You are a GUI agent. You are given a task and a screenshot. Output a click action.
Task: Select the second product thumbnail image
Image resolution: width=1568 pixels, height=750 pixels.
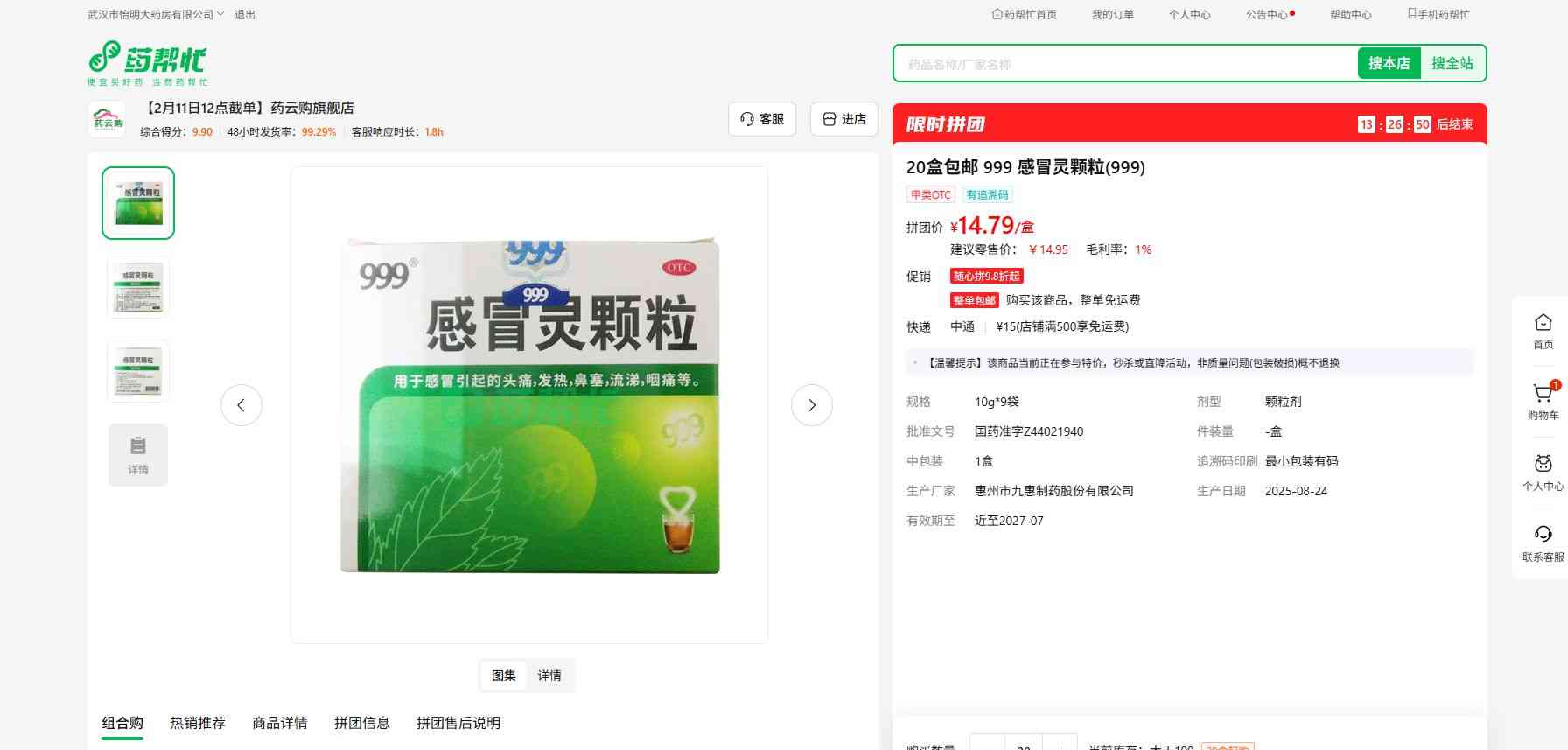138,287
